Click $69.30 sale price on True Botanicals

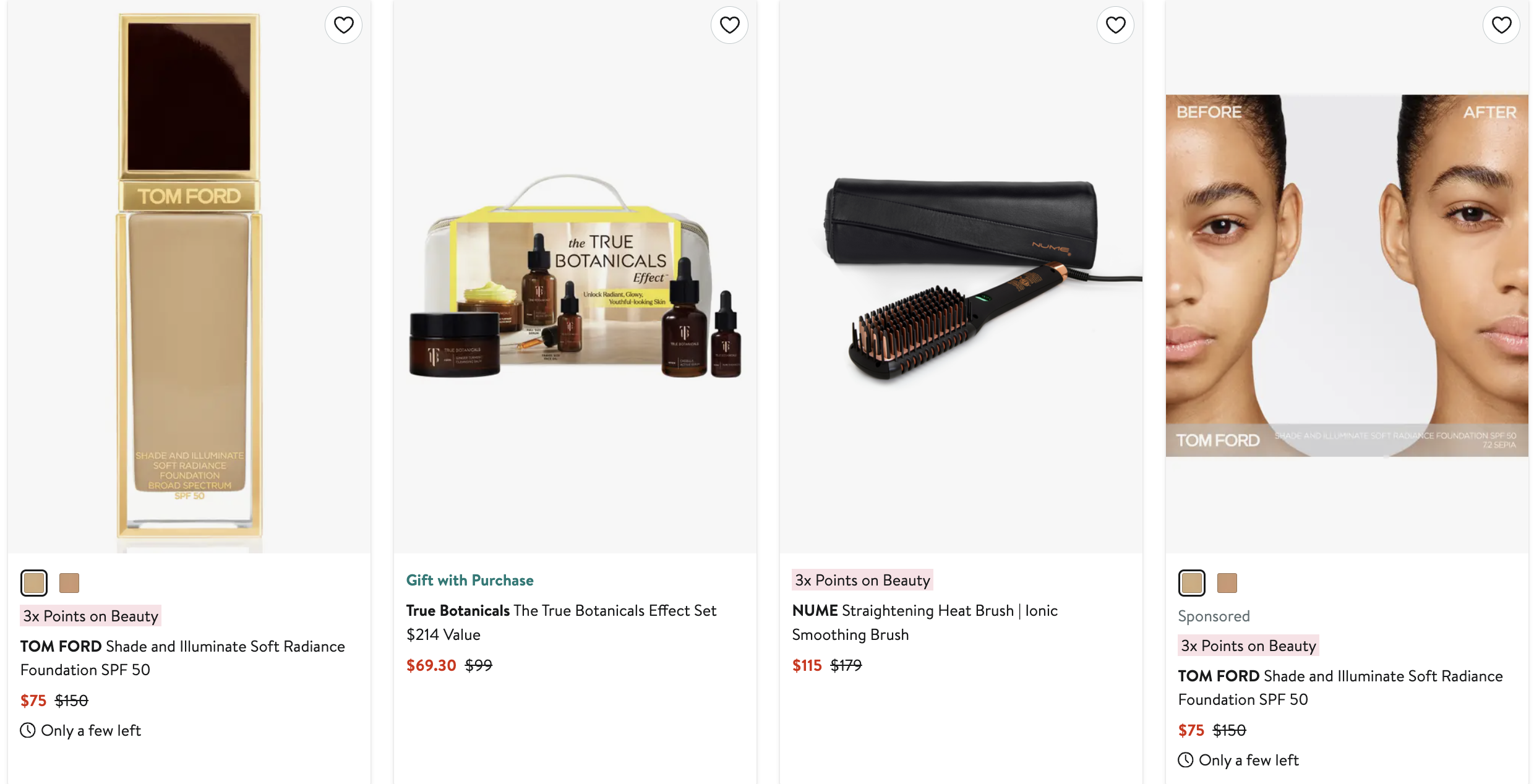431,665
